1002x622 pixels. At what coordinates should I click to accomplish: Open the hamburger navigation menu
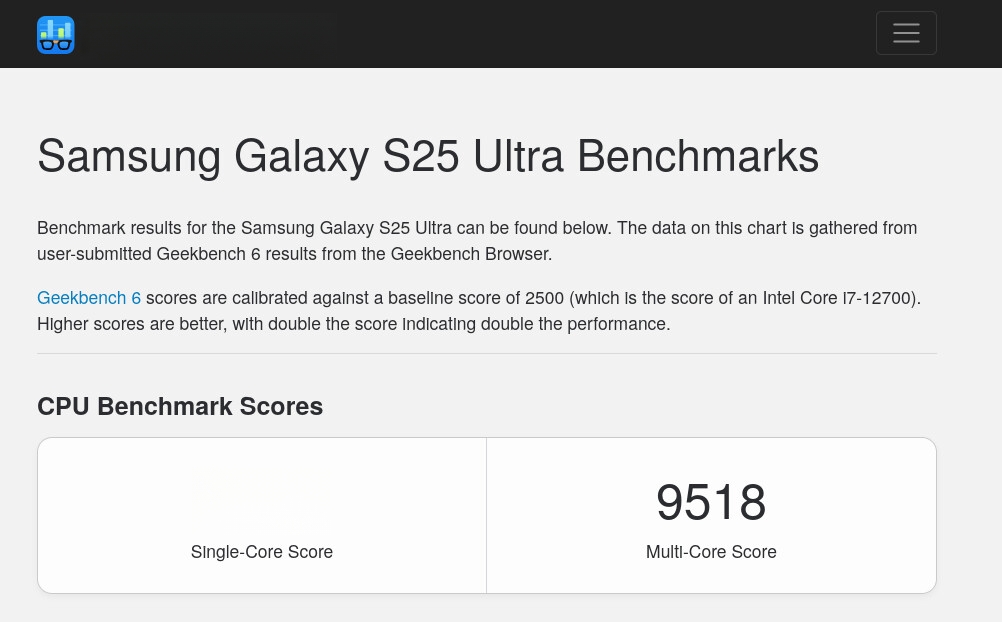[x=906, y=33]
